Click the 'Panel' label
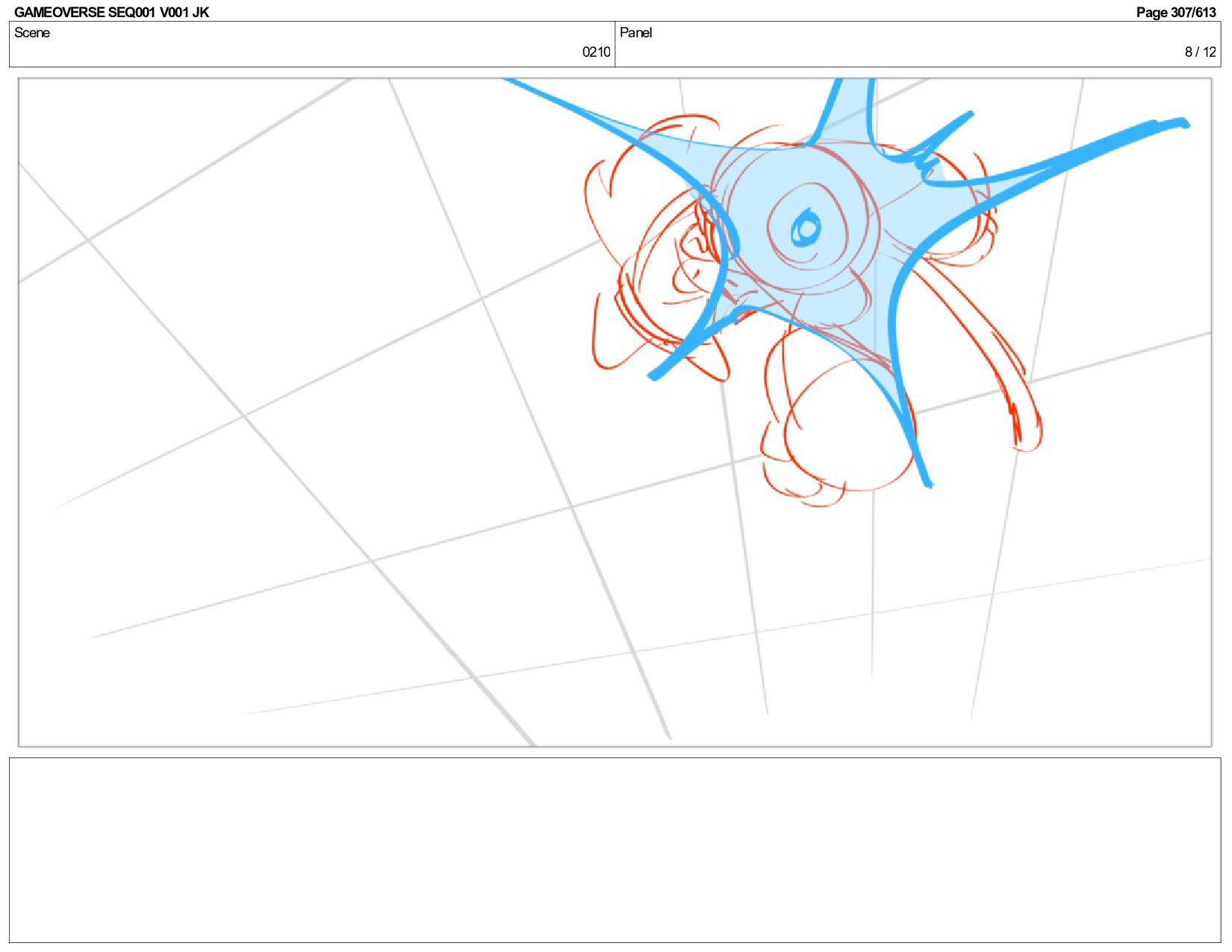The height and width of the screenshot is (952, 1232). point(636,33)
